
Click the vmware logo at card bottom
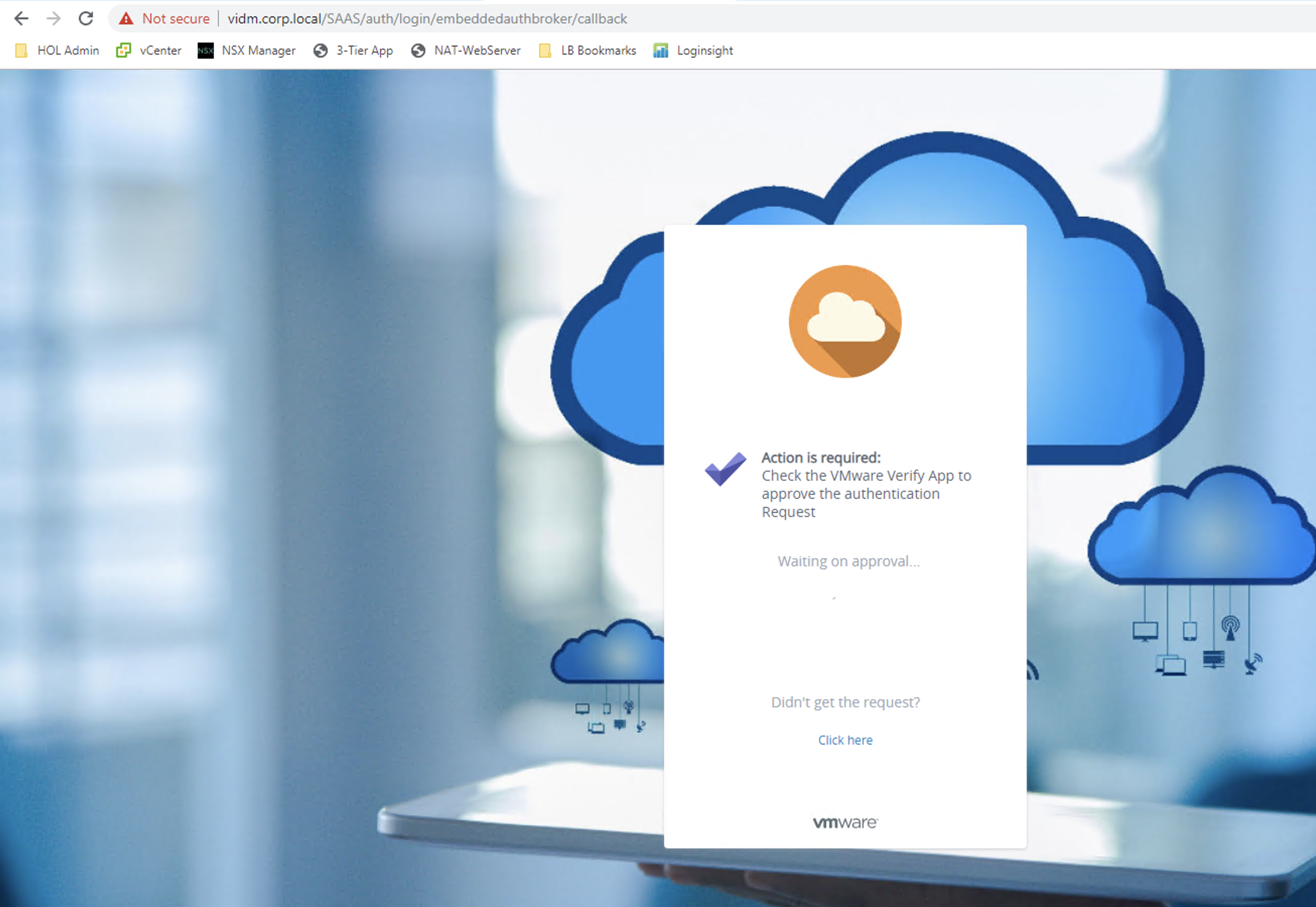click(845, 822)
